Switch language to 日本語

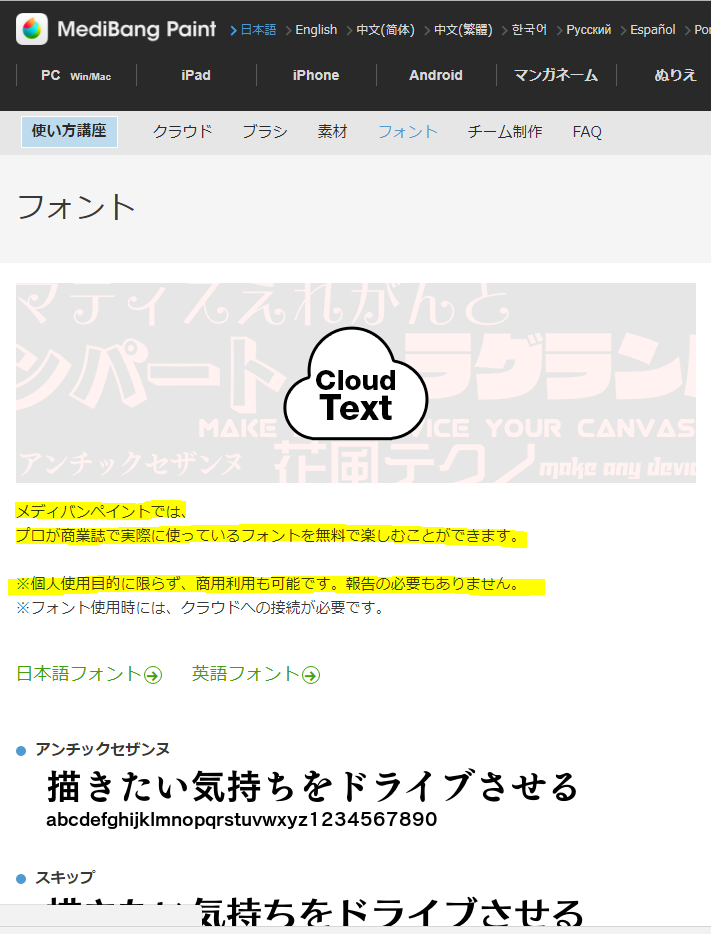pyautogui.click(x=258, y=30)
